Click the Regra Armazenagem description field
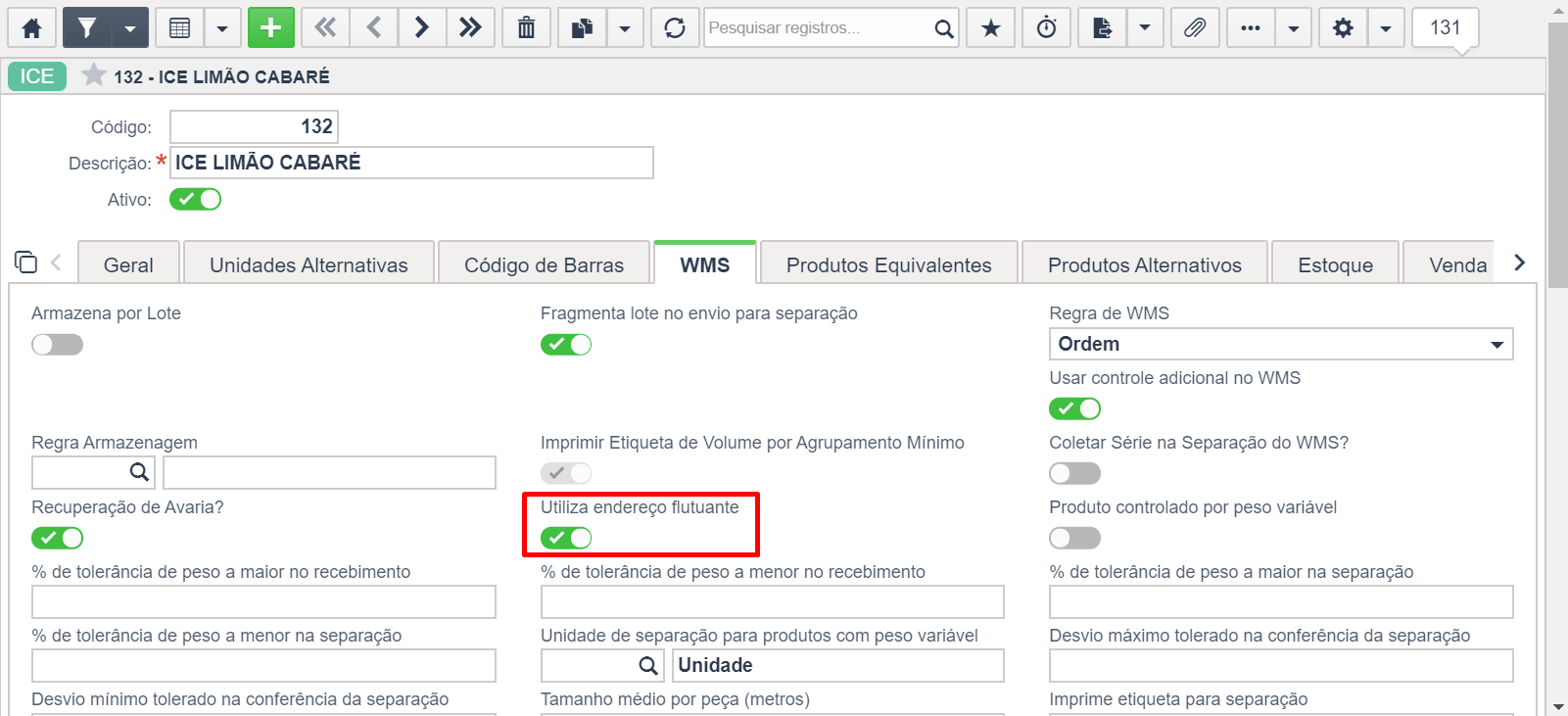The height and width of the screenshot is (716, 1568). point(329,472)
